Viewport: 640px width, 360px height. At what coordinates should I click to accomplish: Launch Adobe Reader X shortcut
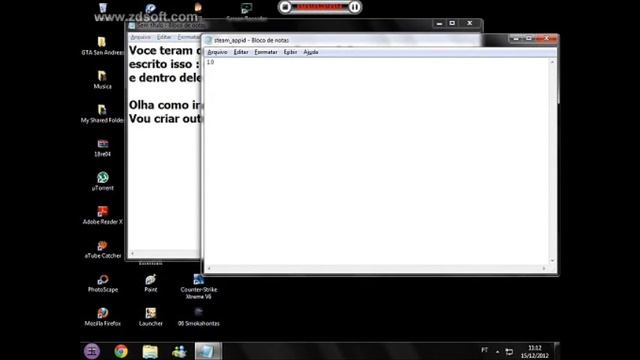coord(102,215)
